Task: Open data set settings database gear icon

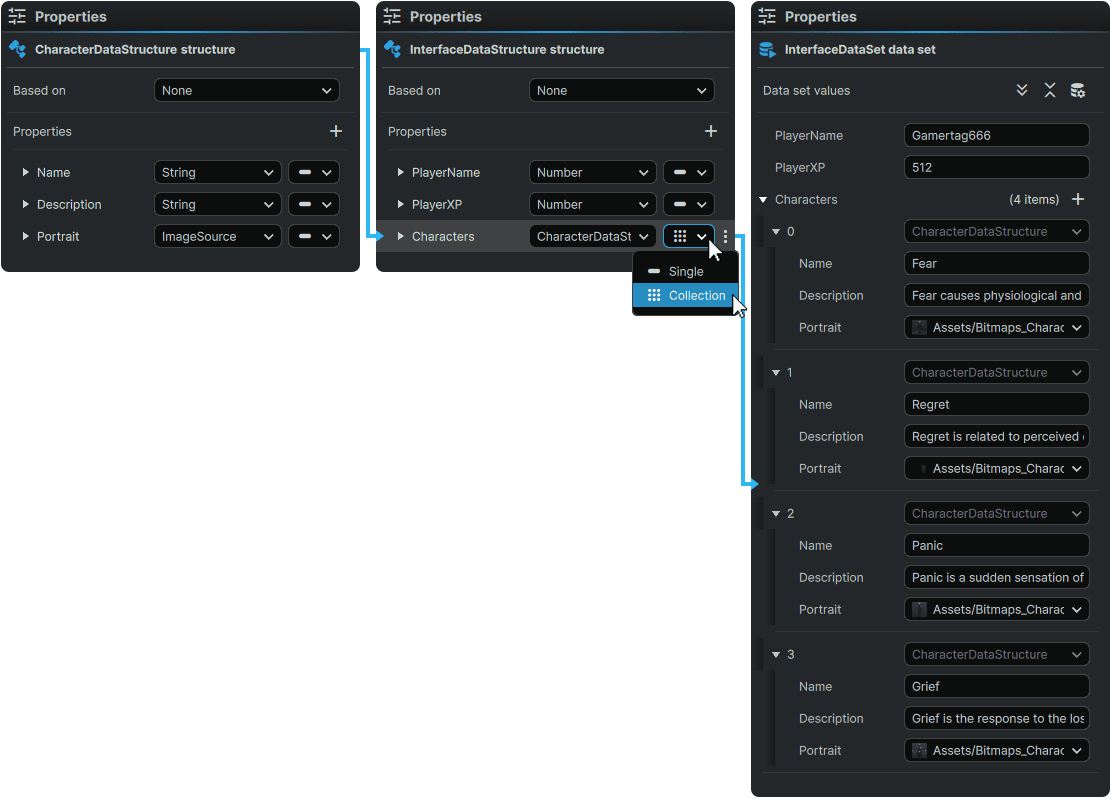Action: 1078,90
